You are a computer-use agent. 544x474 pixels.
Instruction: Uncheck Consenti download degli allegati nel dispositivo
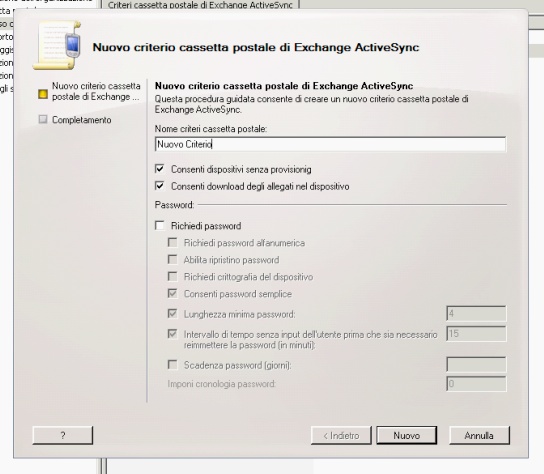pyautogui.click(x=160, y=186)
